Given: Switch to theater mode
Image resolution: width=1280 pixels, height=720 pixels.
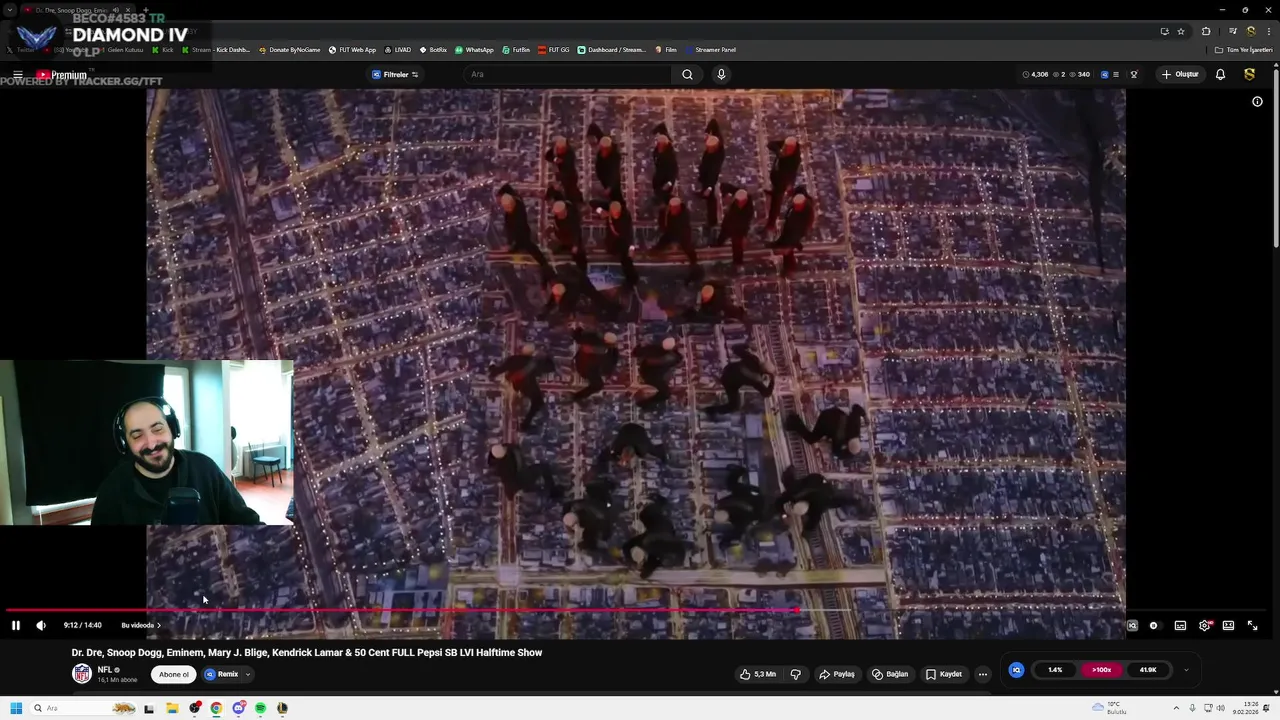Looking at the screenshot, I should click(1228, 625).
